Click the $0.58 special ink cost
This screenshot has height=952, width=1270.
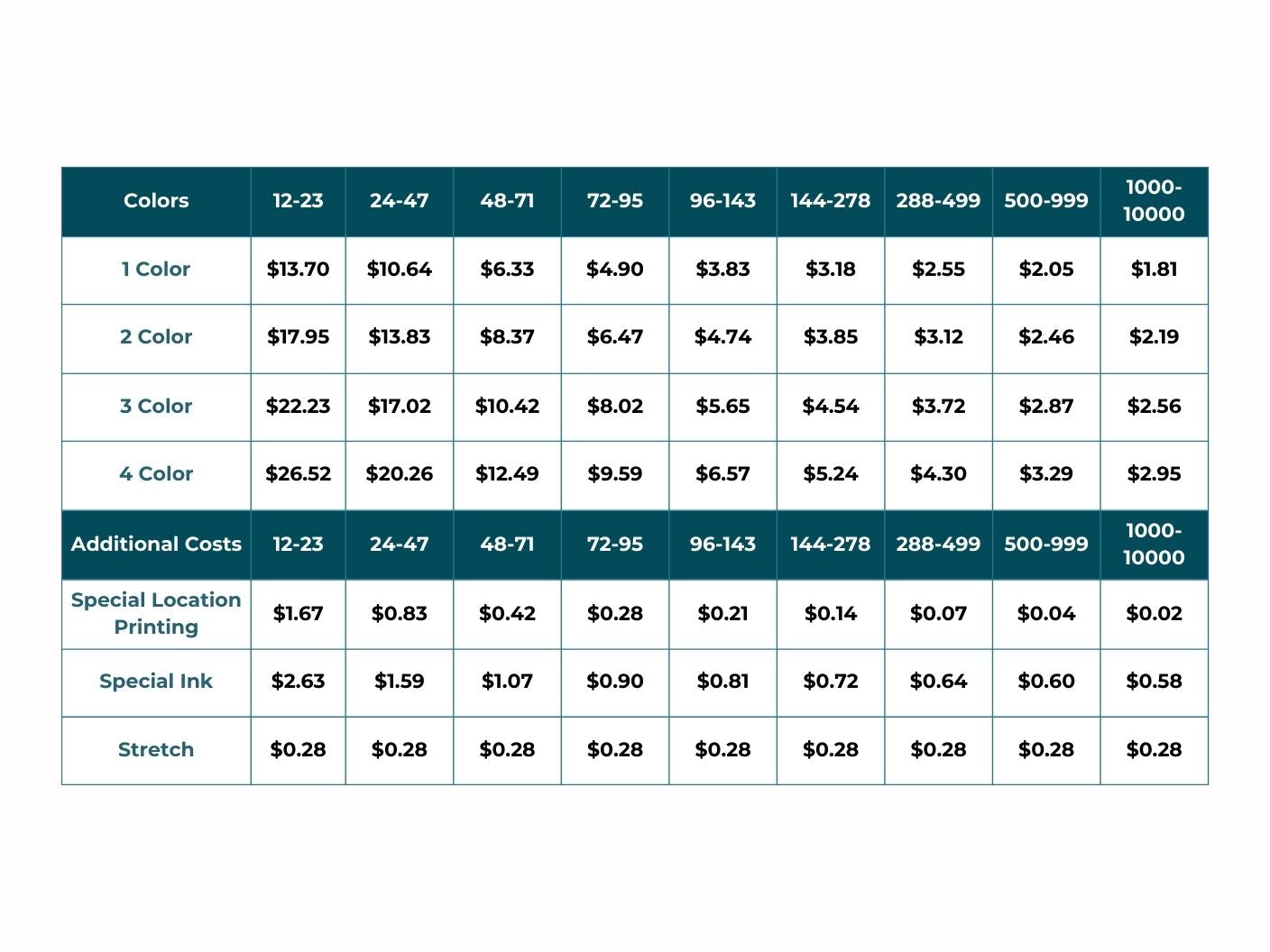coord(1154,682)
